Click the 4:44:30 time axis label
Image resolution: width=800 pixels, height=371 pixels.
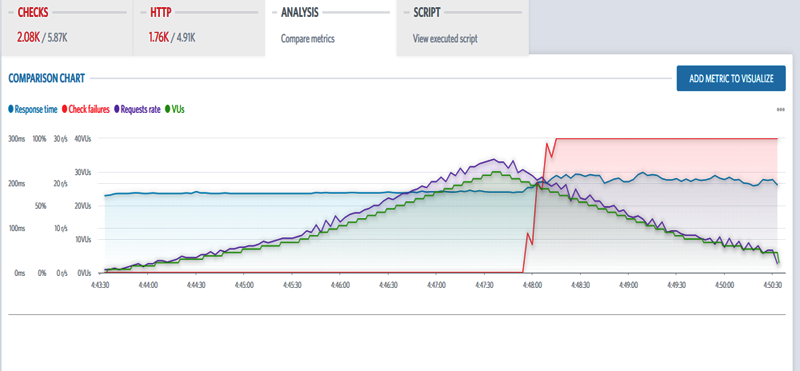tap(195, 285)
